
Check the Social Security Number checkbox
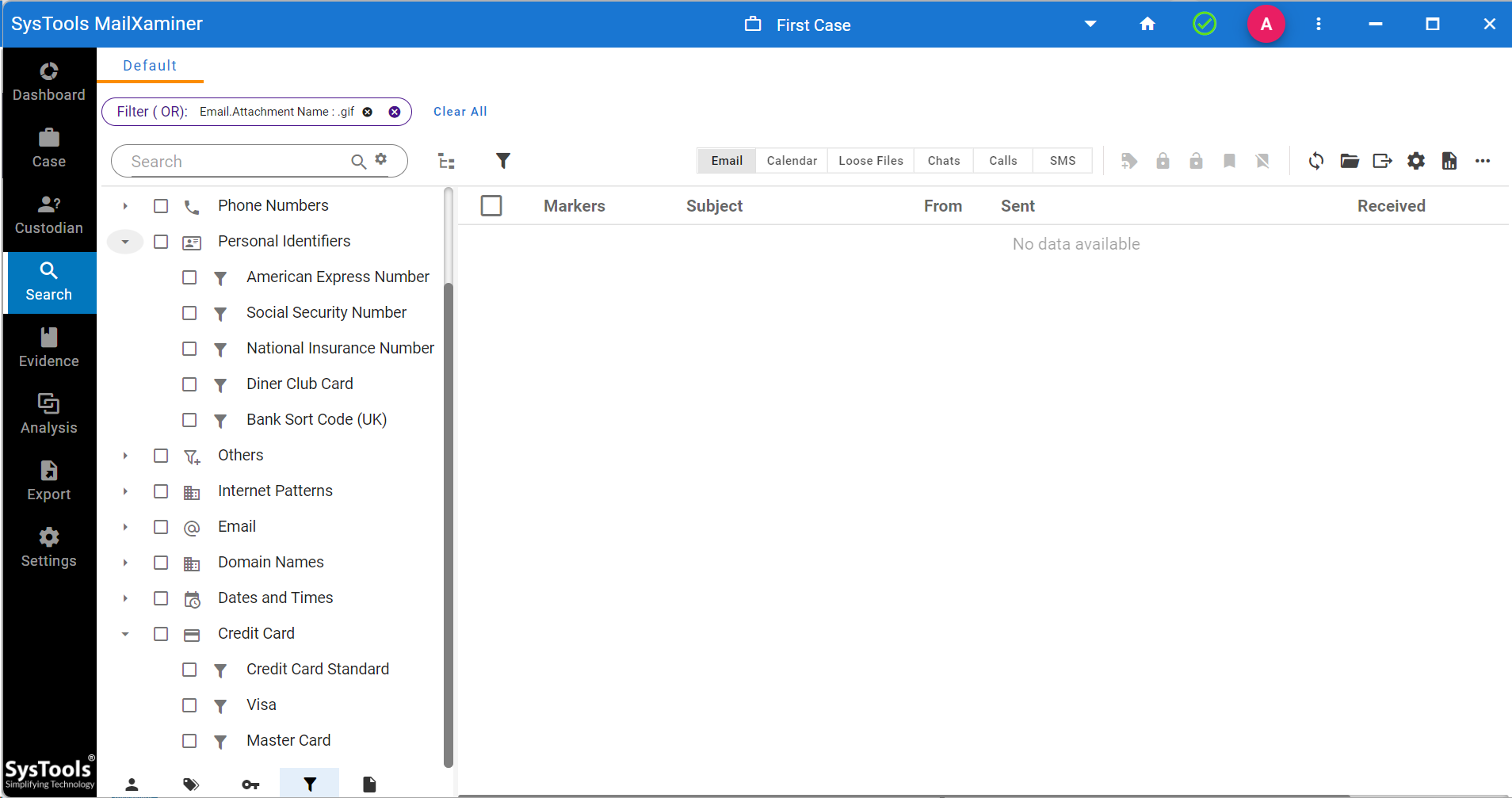coord(189,313)
